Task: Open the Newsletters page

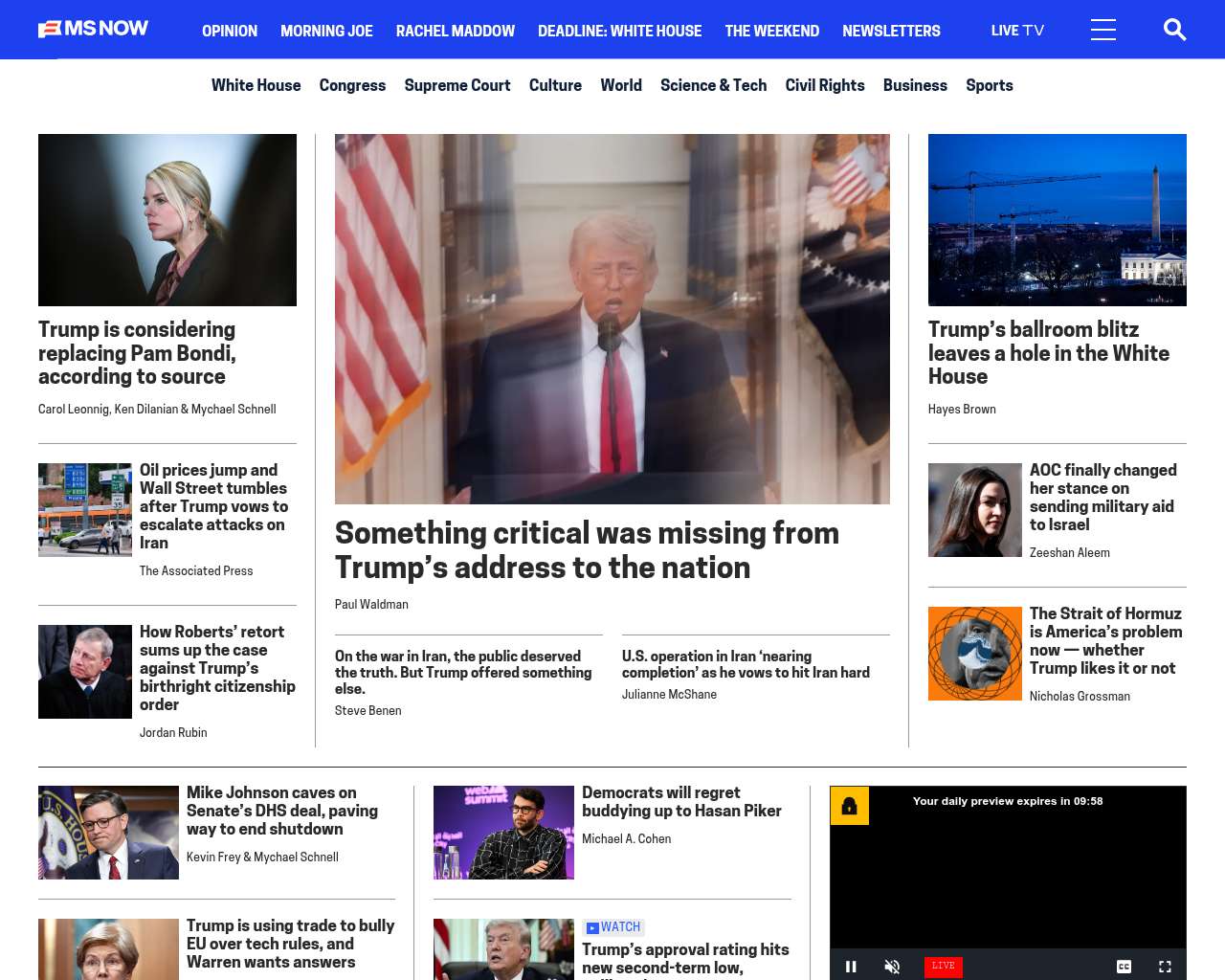Action: point(891,31)
